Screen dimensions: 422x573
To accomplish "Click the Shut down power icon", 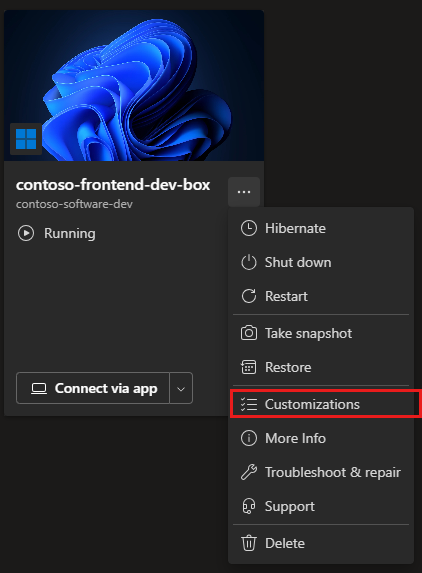I will [248, 262].
